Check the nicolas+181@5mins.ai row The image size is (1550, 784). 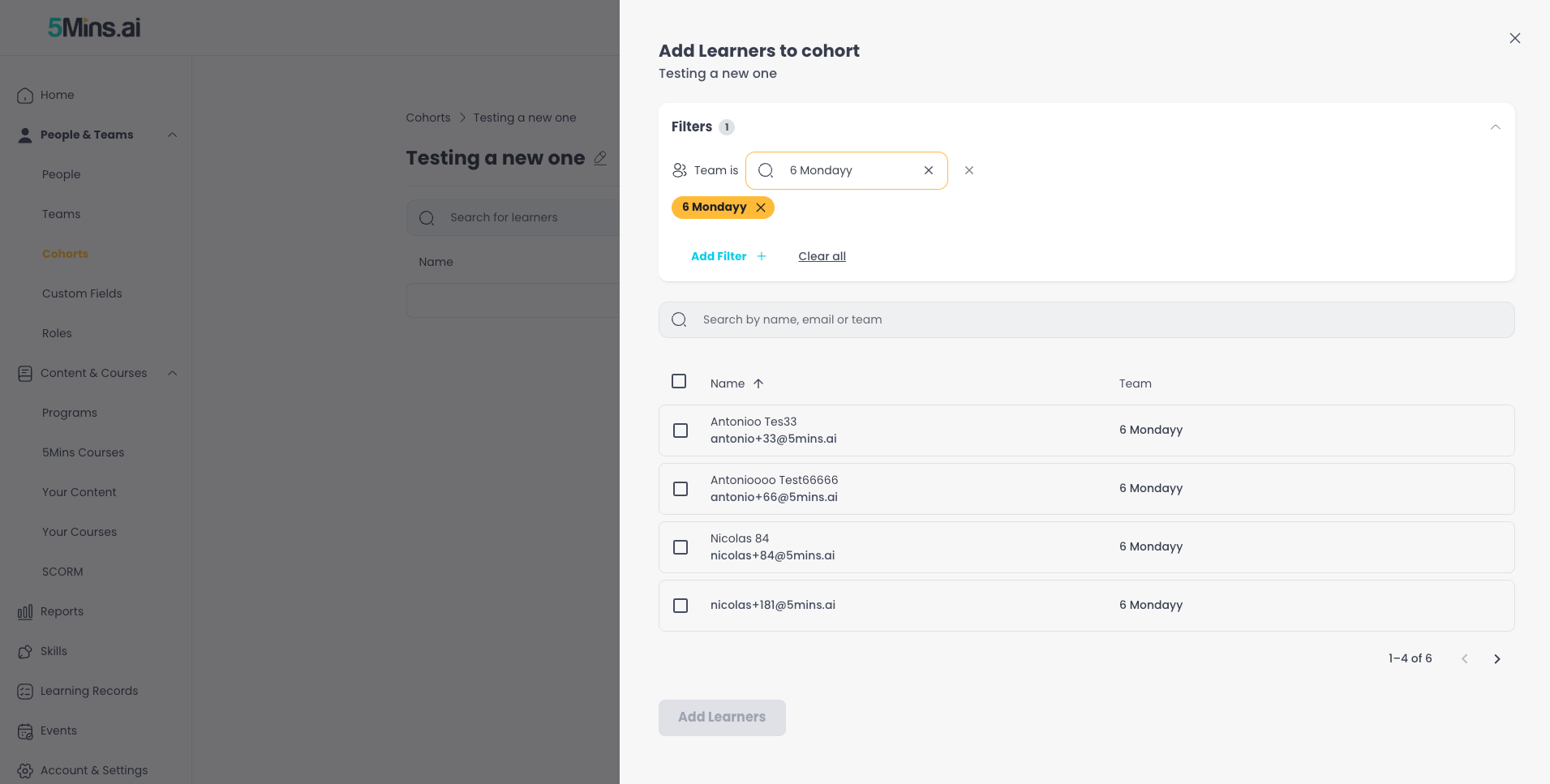[681, 606]
